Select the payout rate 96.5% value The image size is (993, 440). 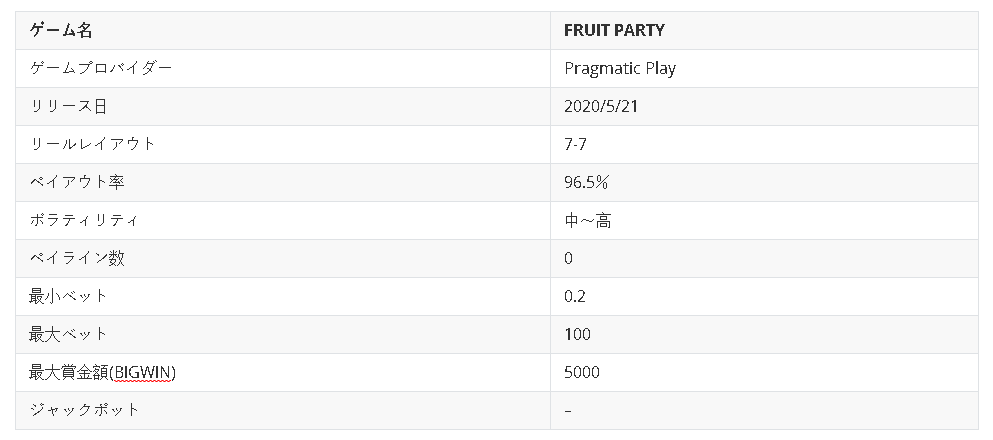click(587, 182)
